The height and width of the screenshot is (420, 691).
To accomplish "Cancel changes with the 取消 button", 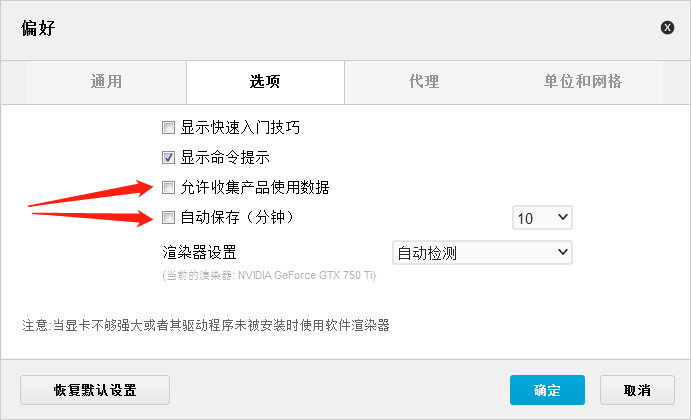I will tap(637, 390).
